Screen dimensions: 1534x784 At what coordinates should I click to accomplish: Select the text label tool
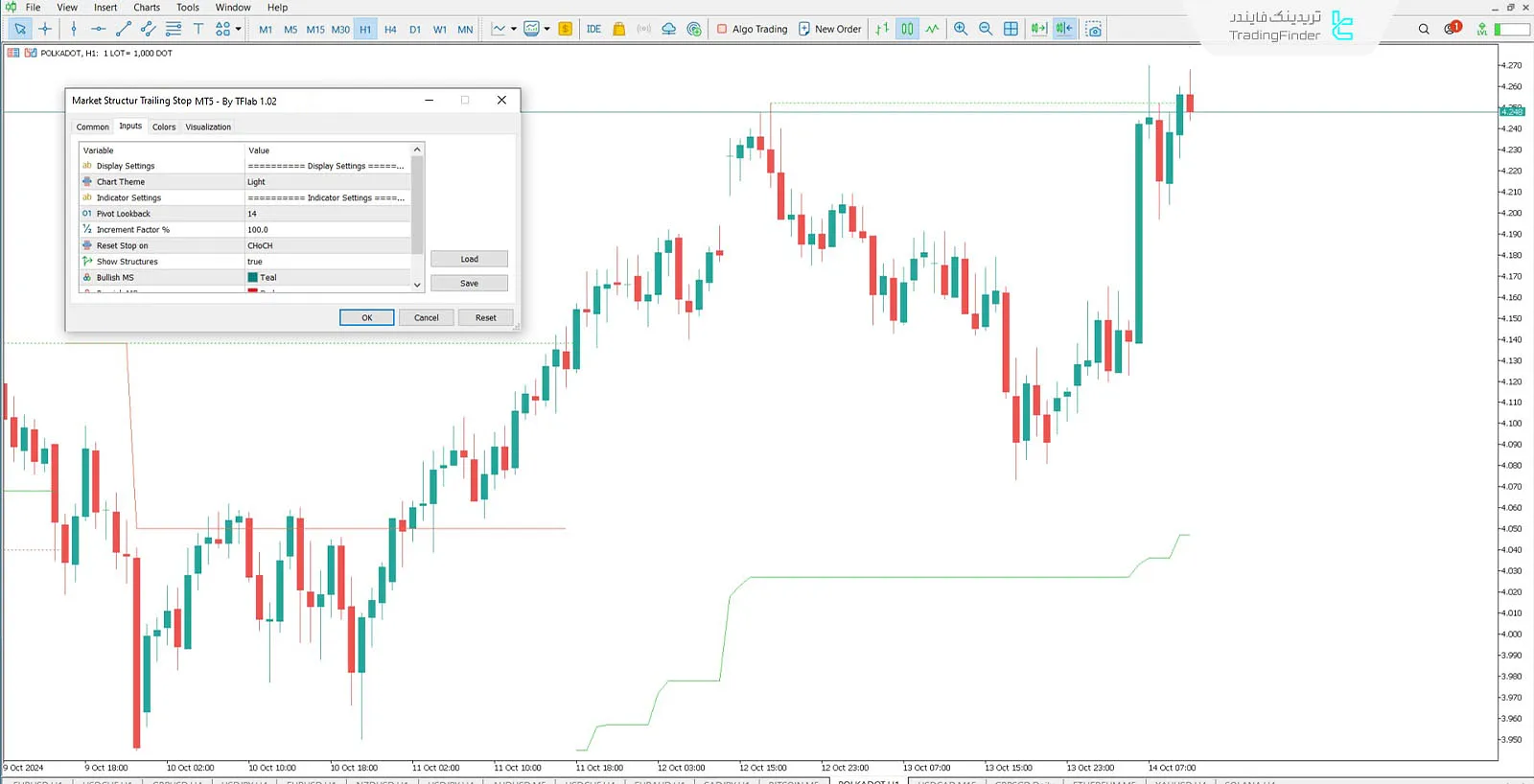198,29
